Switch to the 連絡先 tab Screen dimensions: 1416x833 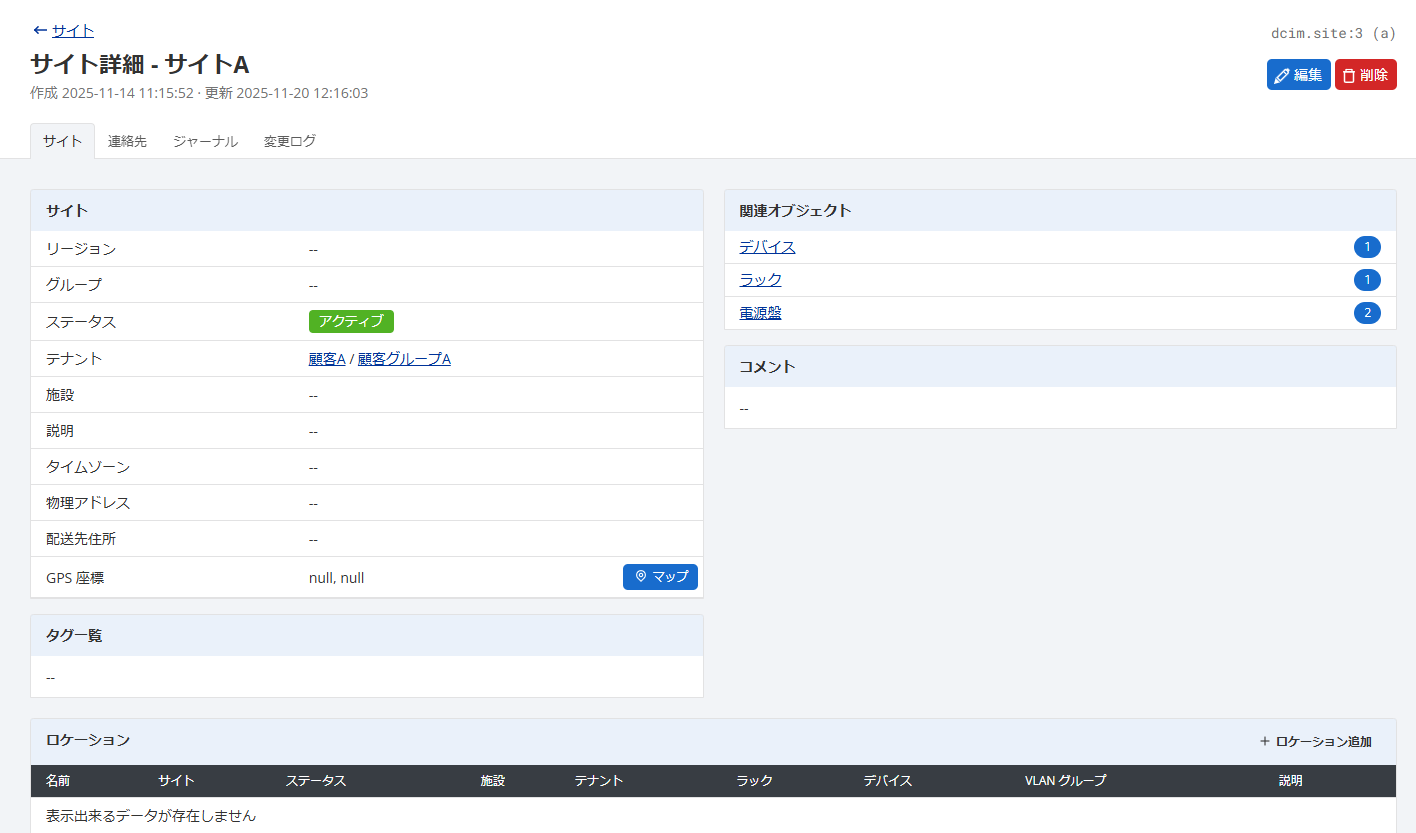click(127, 141)
